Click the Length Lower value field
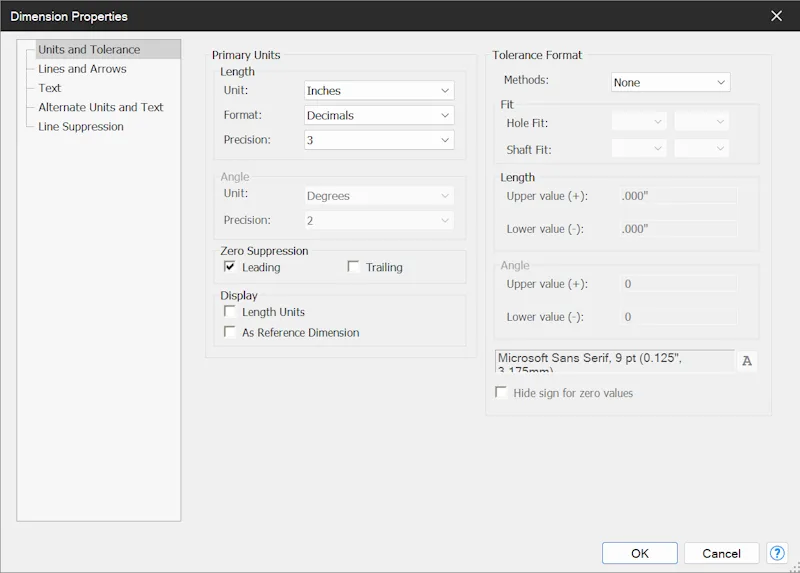This screenshot has height=573, width=800. [678, 229]
